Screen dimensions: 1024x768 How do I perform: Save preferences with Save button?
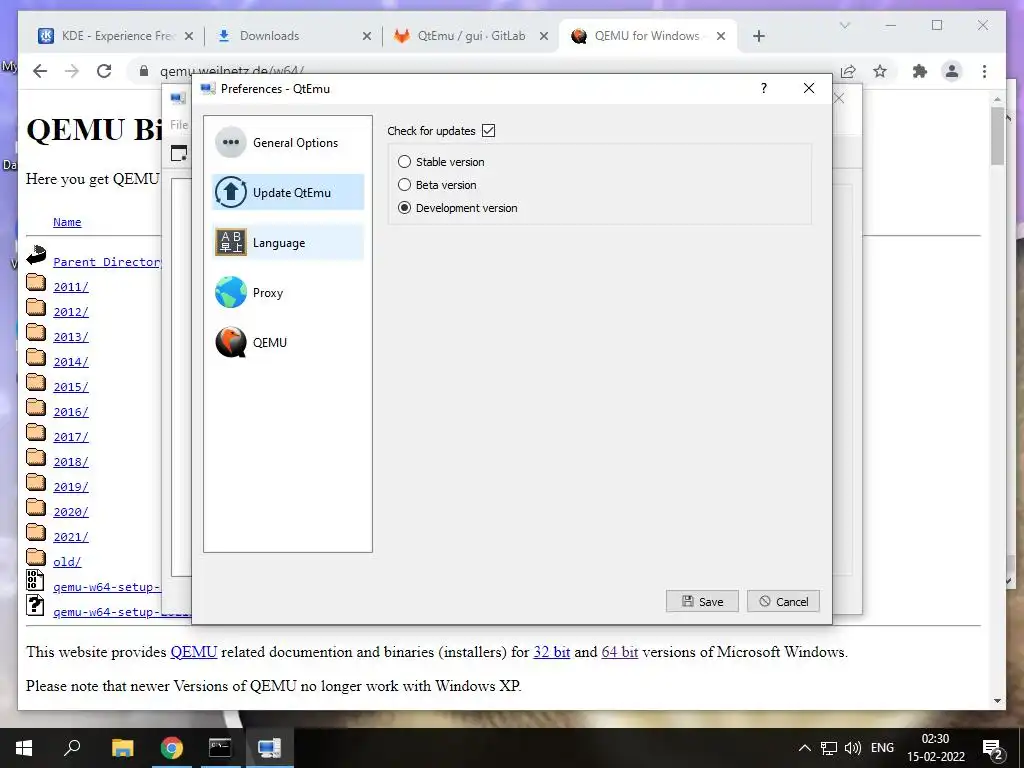pos(702,601)
